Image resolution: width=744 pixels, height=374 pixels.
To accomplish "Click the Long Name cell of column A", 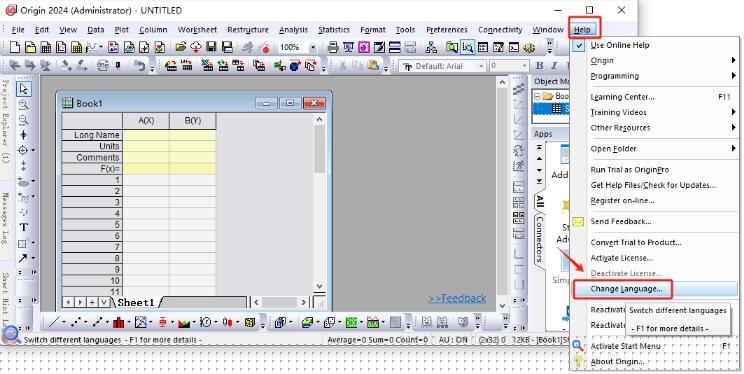I will tap(146, 135).
